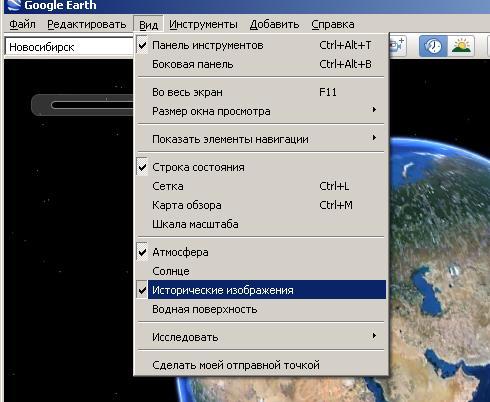Expand Исследовать submenu
The image size is (490, 402).
click(x=261, y=337)
